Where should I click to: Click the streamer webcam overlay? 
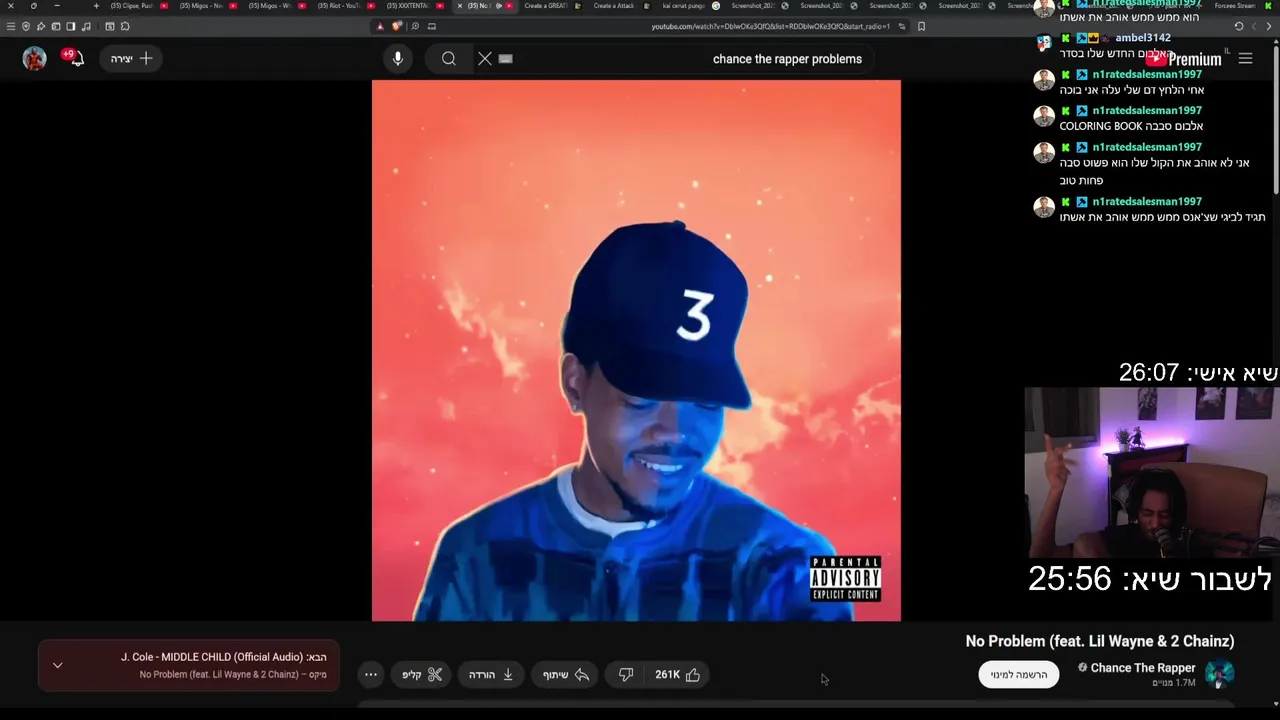[1152, 472]
